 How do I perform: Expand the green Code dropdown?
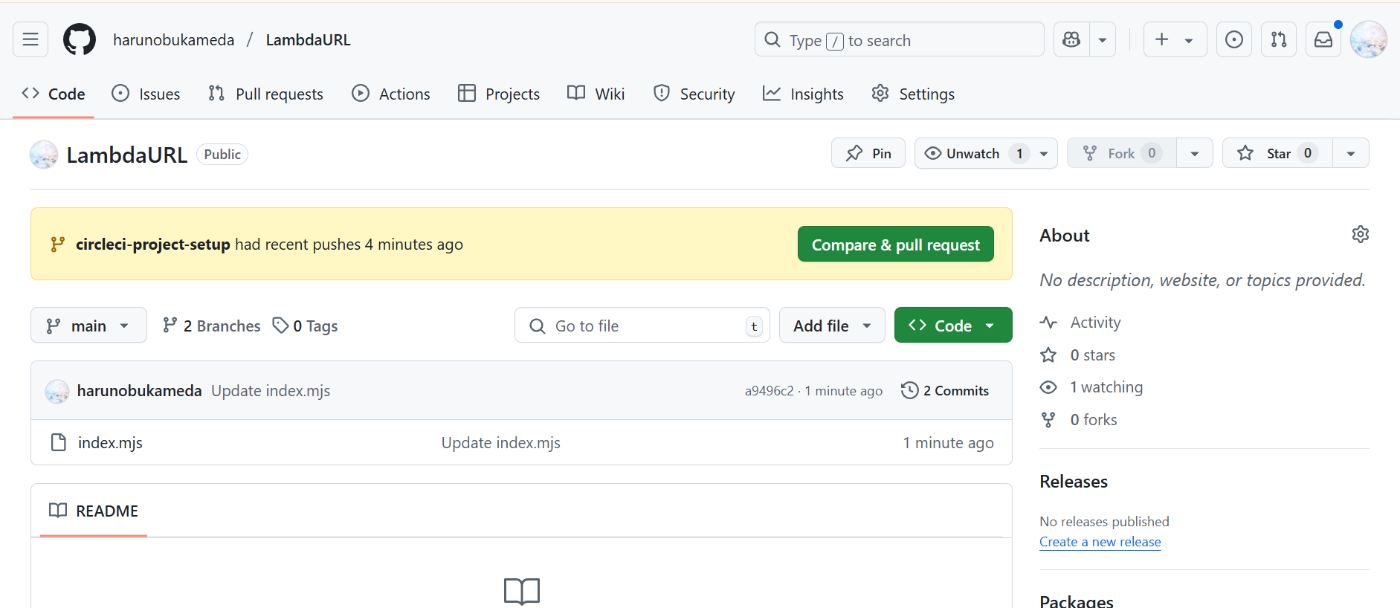coord(953,326)
